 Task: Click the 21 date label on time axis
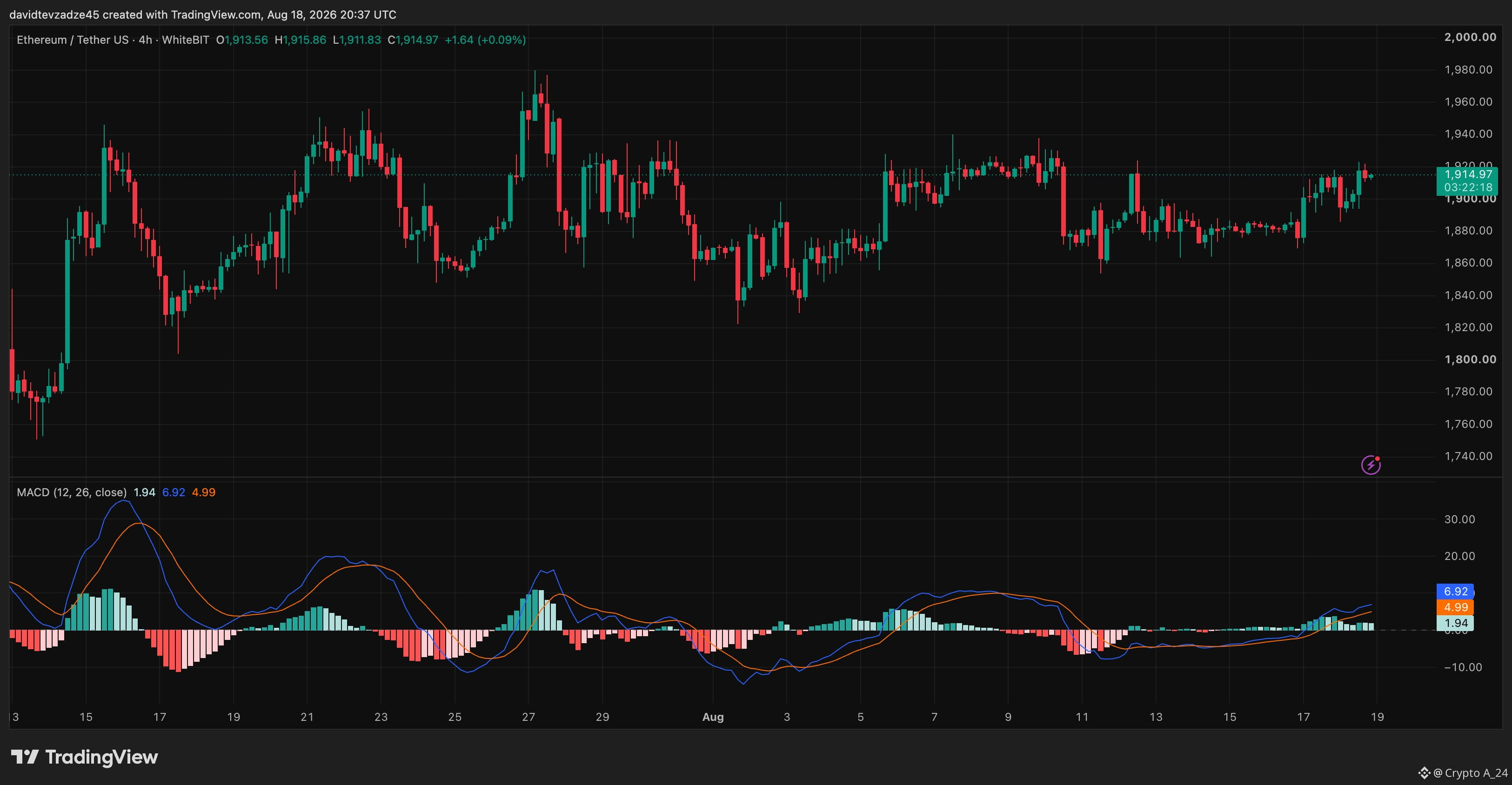(307, 717)
